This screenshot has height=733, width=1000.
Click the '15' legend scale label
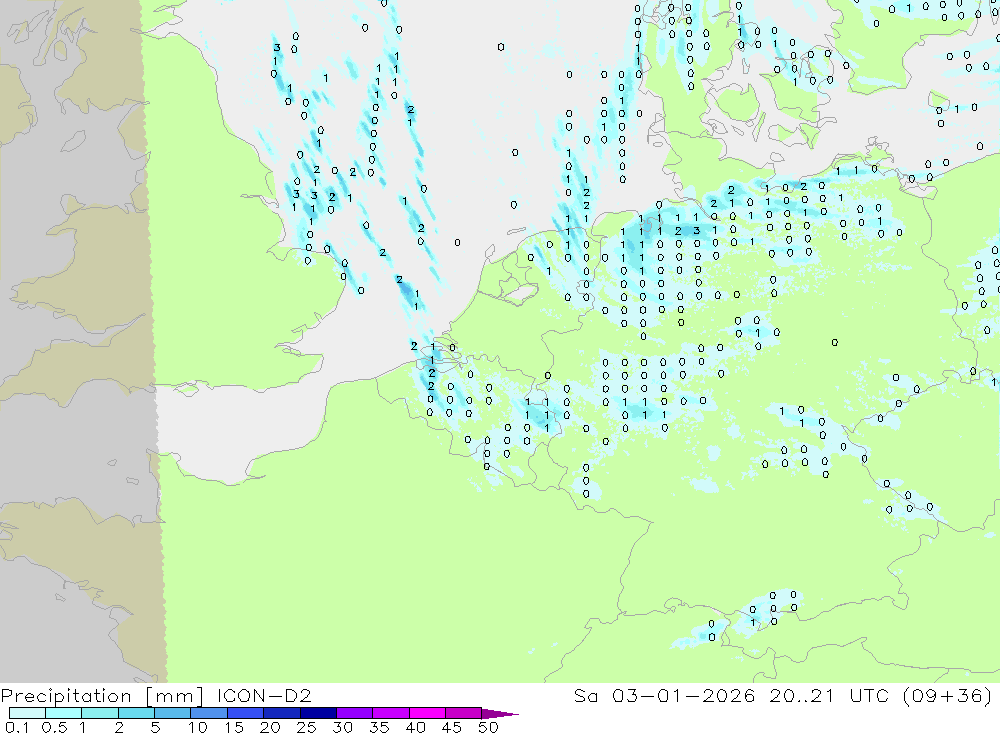[234, 727]
